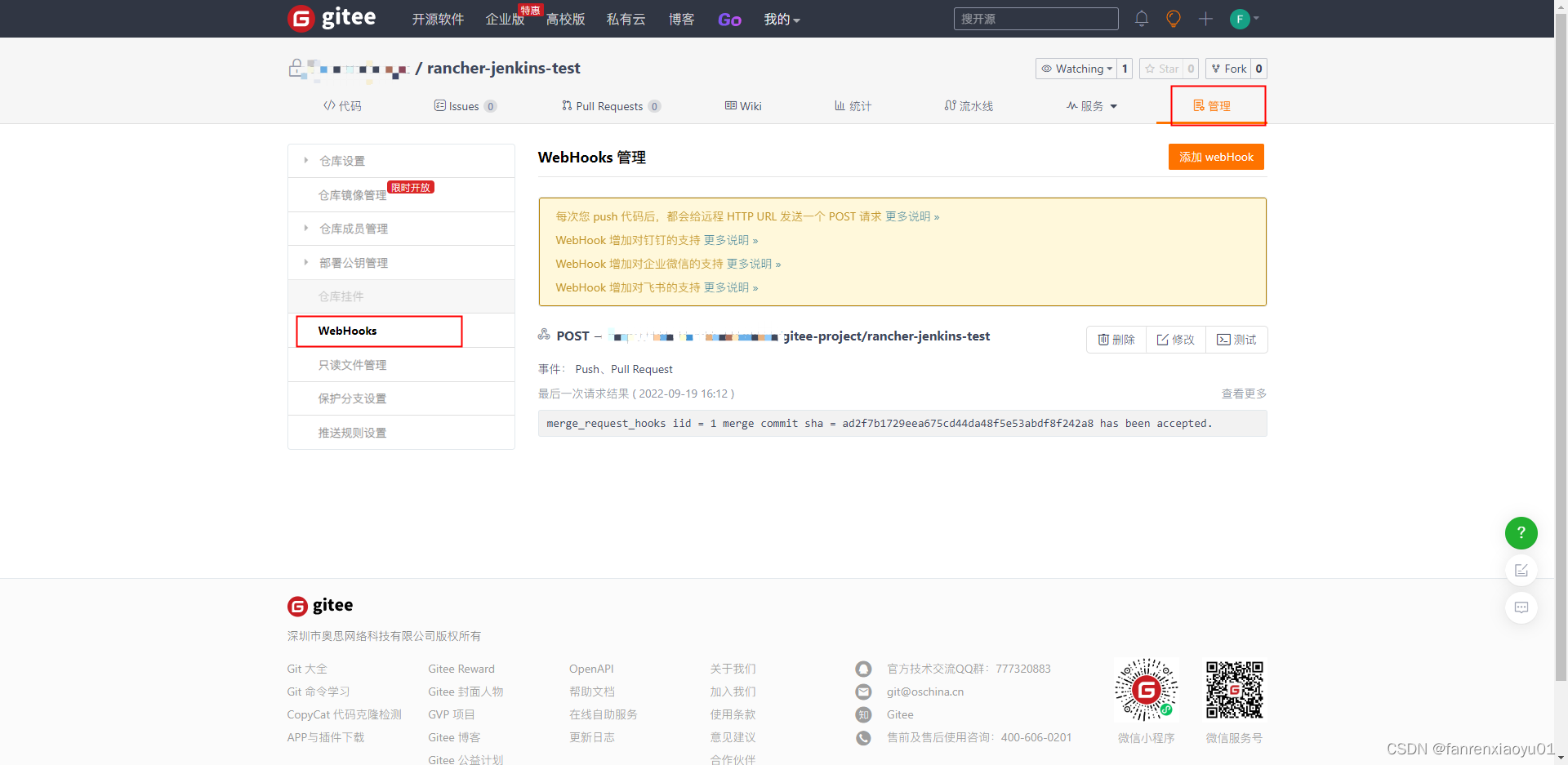Screen dimensions: 1568x765
Task: Open the notifications bell icon
Action: [x=1142, y=19]
